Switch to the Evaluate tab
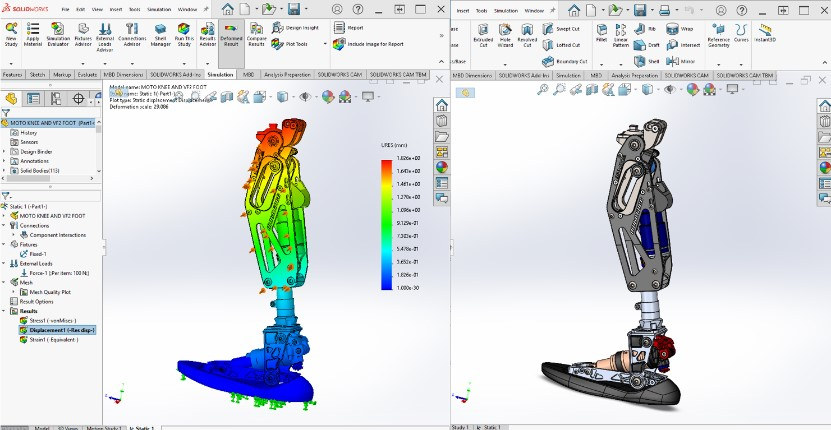831x430 pixels. [x=87, y=75]
